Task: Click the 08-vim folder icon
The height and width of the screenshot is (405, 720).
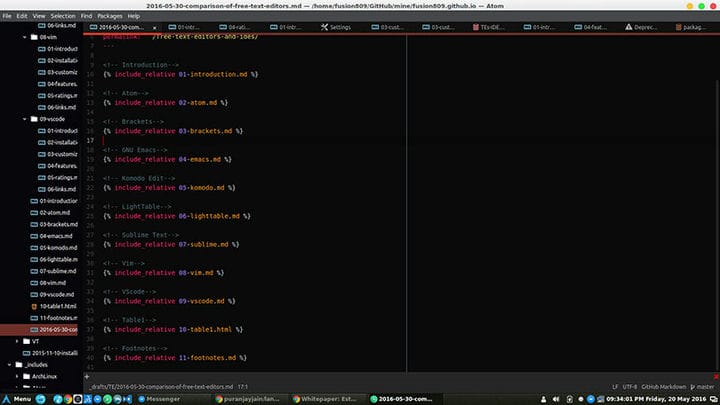Action: (x=34, y=37)
